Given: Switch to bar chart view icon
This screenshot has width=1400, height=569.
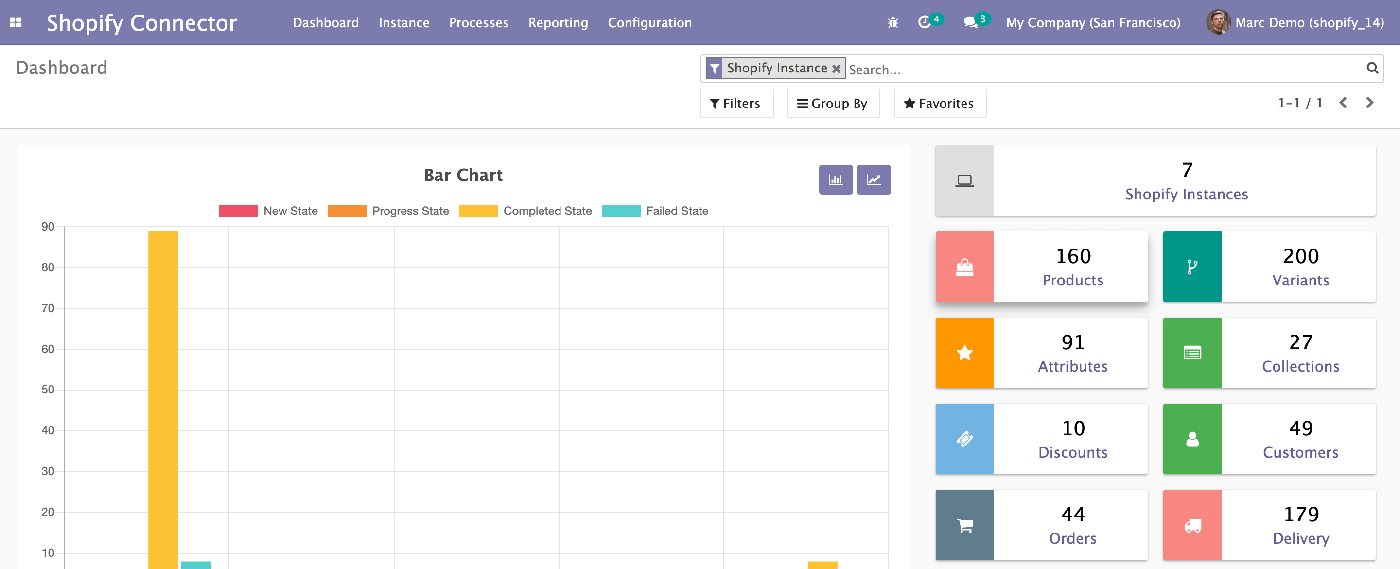Looking at the screenshot, I should 836,180.
